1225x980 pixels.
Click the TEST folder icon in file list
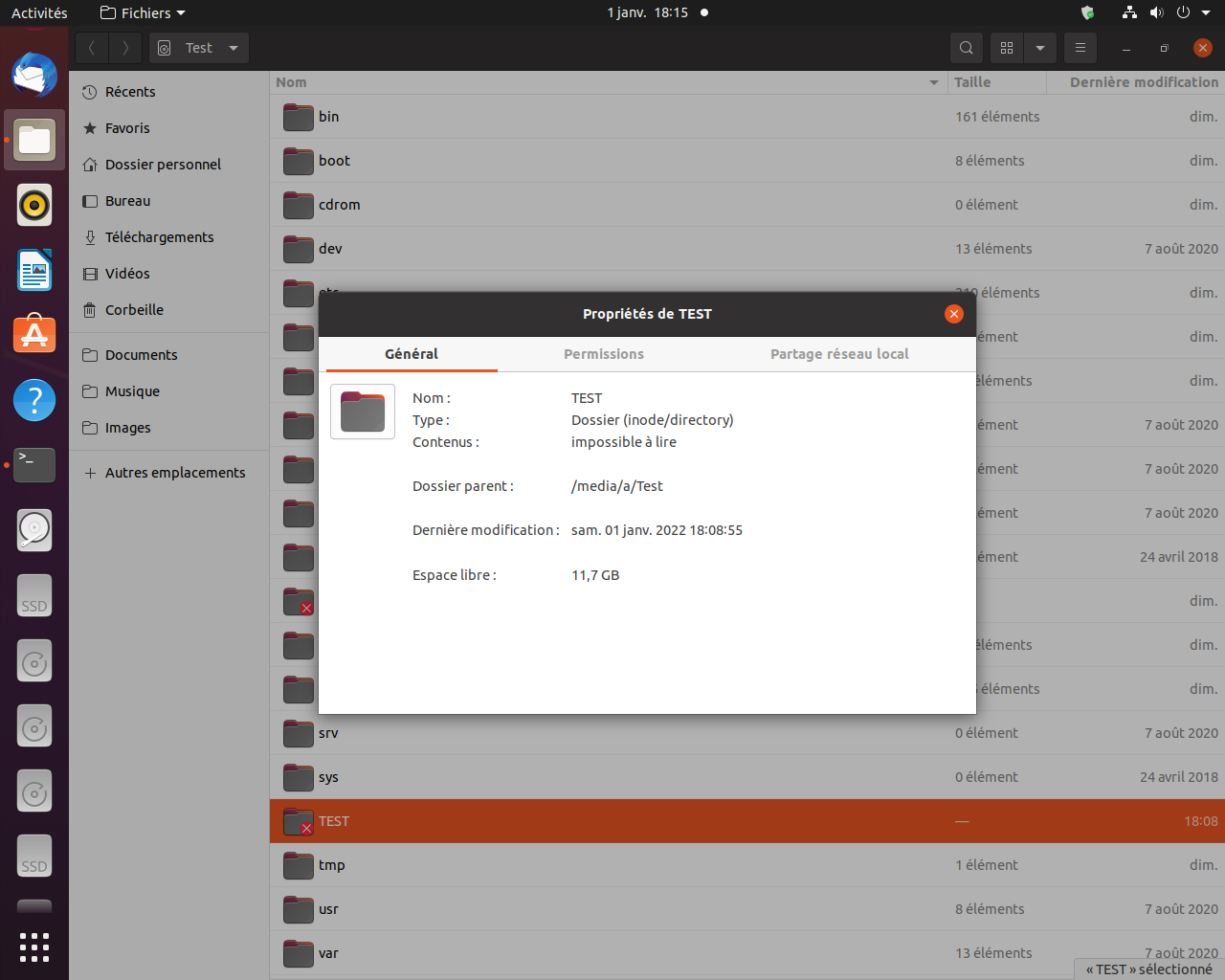point(299,821)
